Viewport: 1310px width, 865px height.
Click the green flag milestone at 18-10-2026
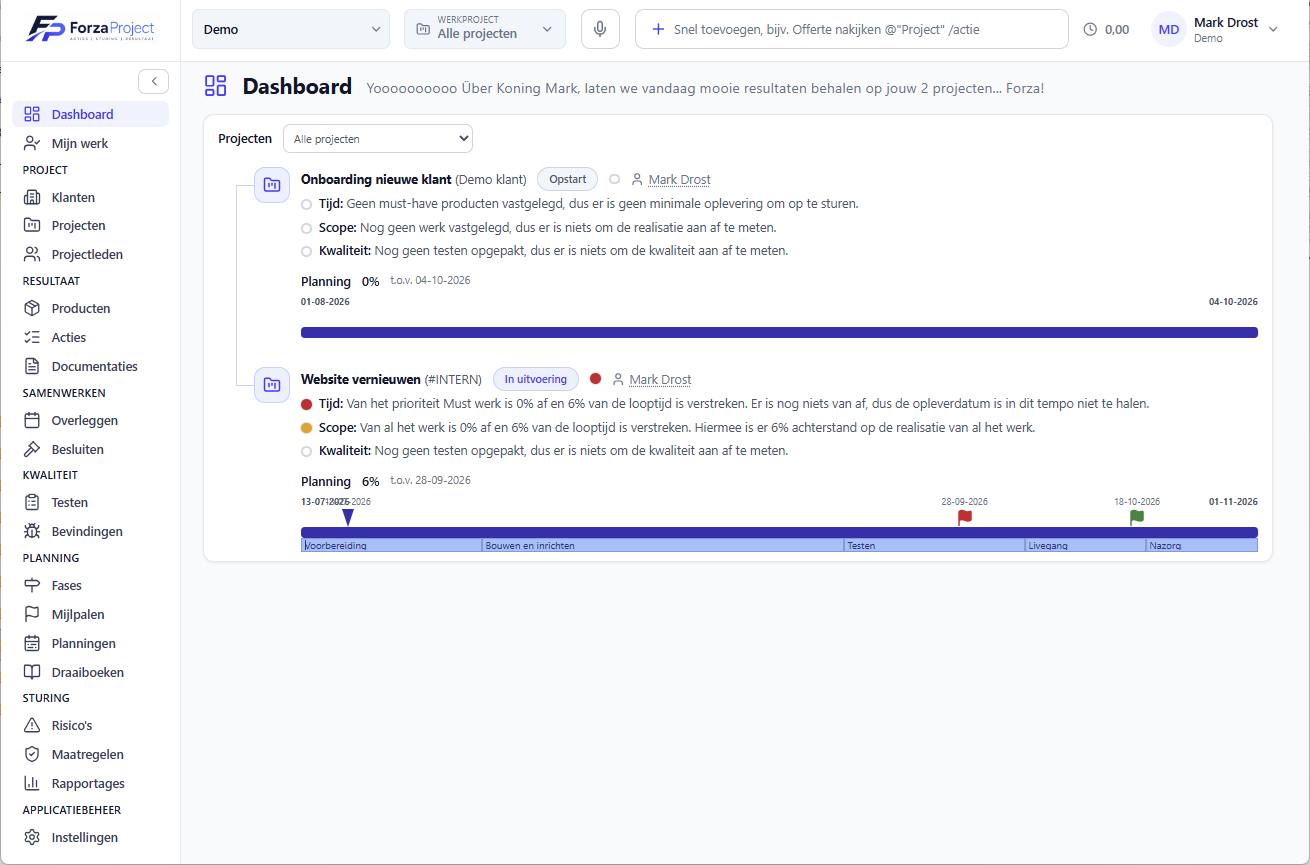1137,517
